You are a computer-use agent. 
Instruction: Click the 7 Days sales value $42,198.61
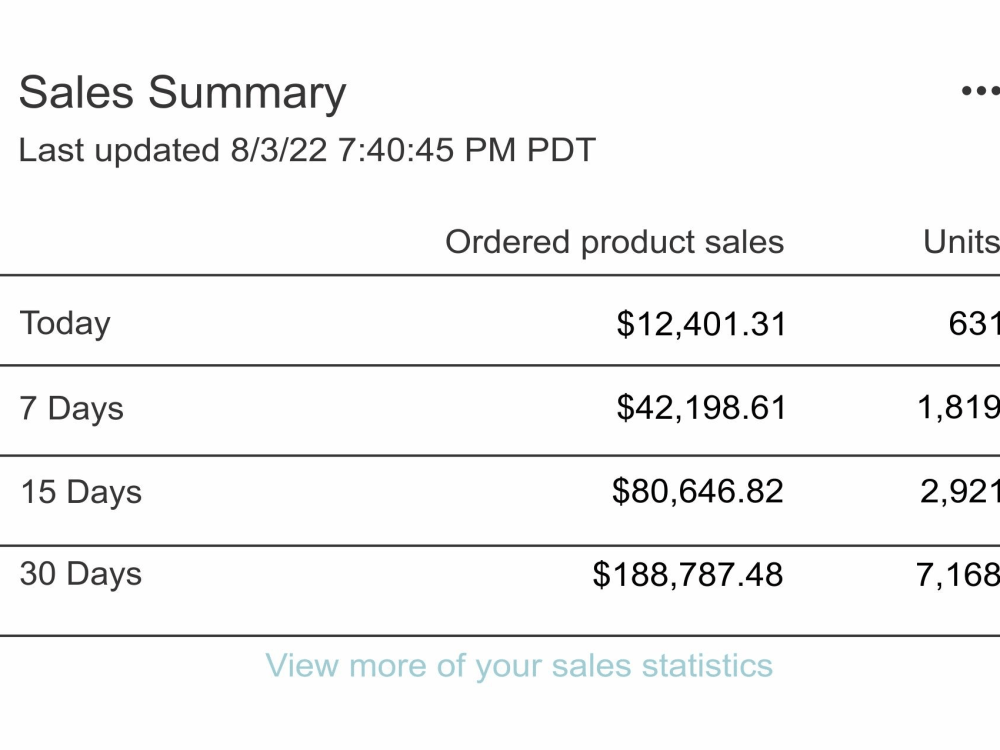(x=702, y=408)
